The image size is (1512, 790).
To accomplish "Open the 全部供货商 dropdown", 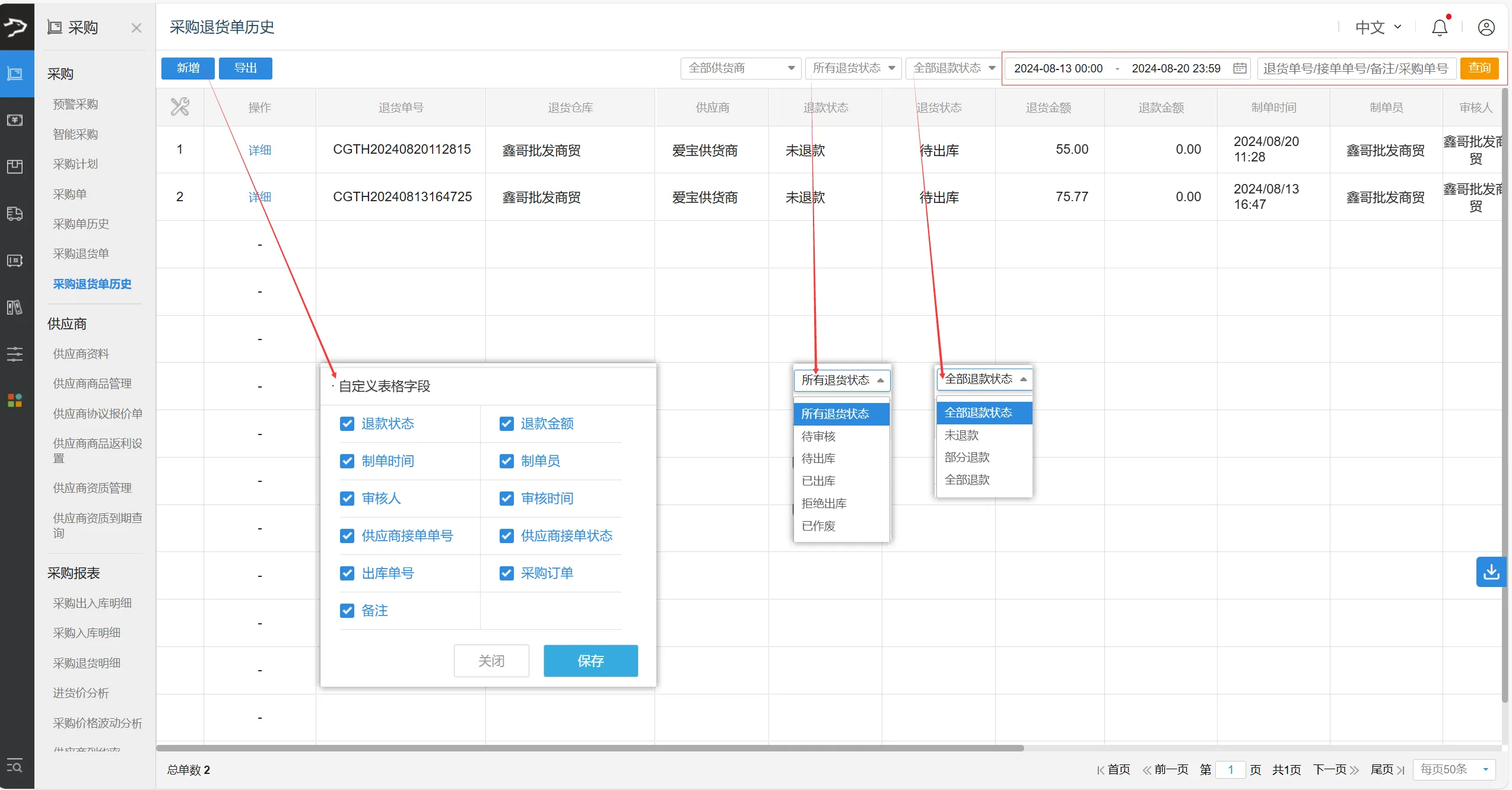I will click(739, 68).
